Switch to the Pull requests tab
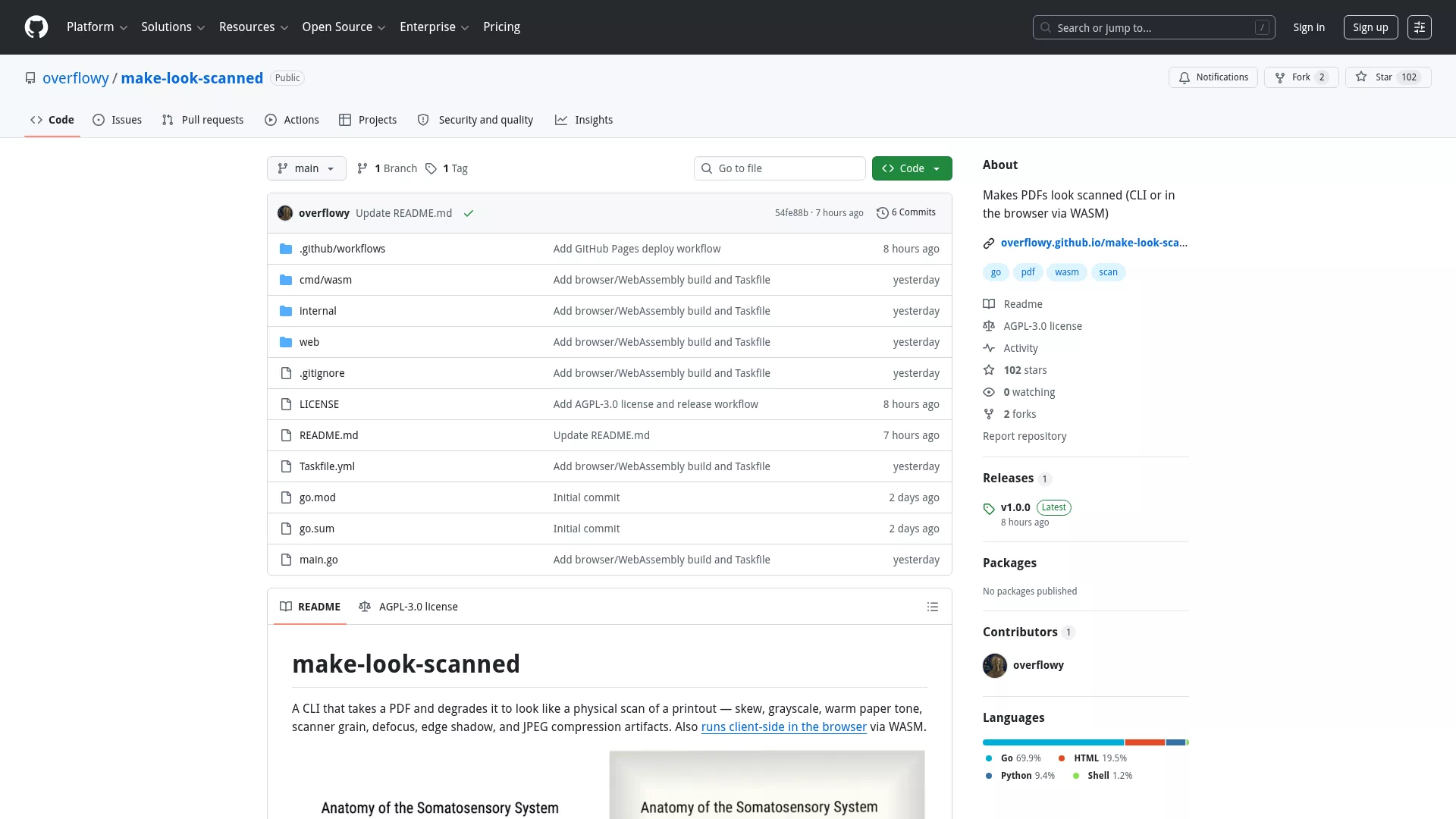Screen dimensions: 1456x819 pyautogui.click(x=202, y=120)
